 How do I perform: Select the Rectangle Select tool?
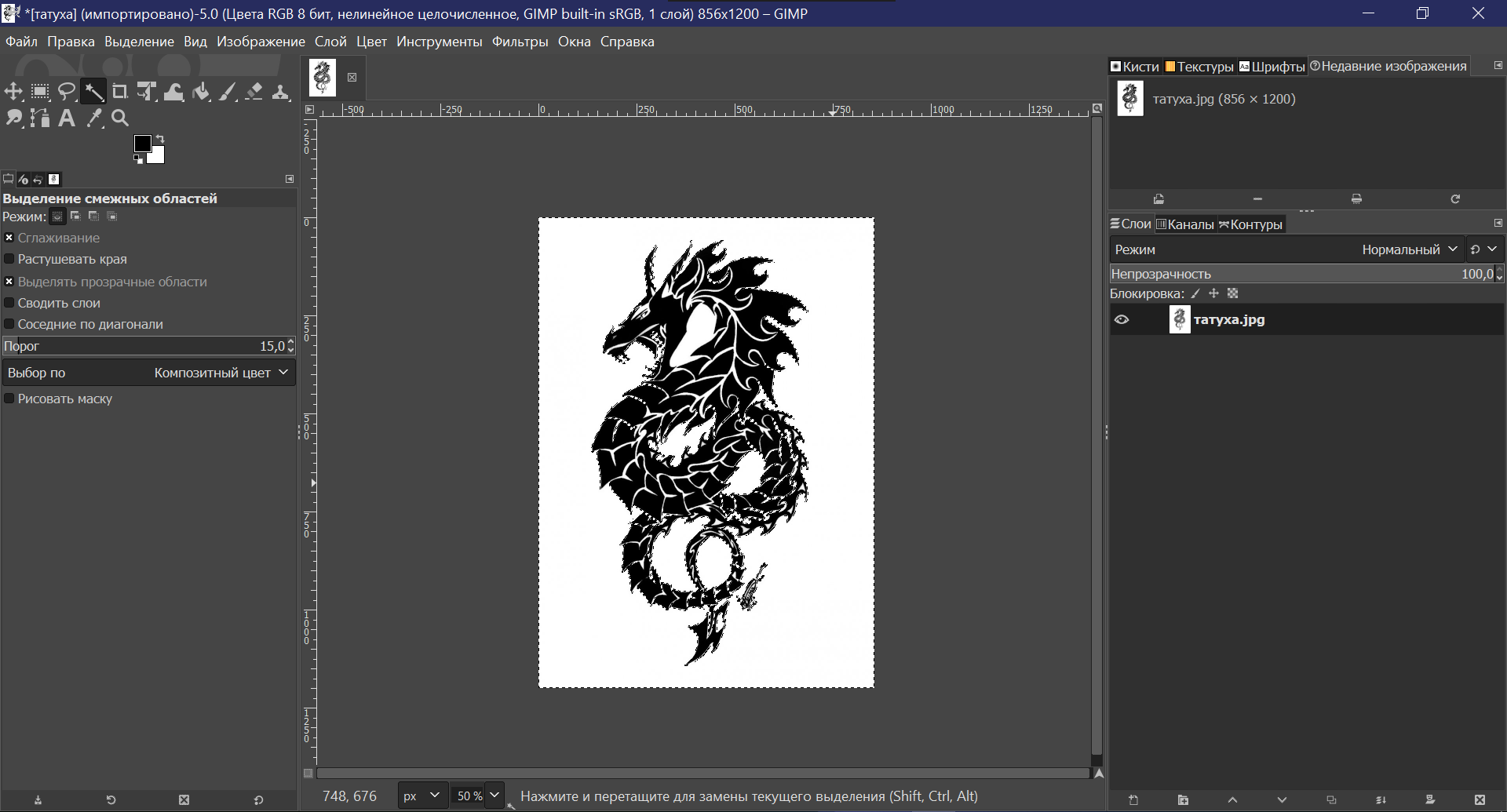[40, 92]
